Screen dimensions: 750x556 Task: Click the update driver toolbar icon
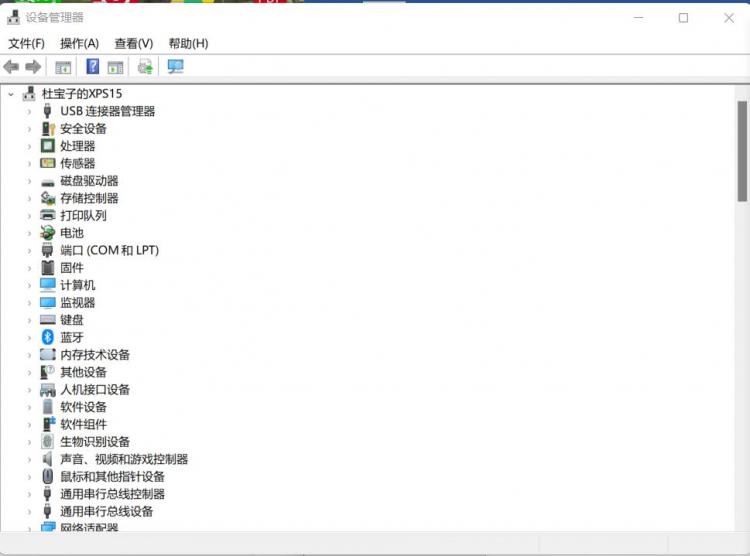click(145, 67)
